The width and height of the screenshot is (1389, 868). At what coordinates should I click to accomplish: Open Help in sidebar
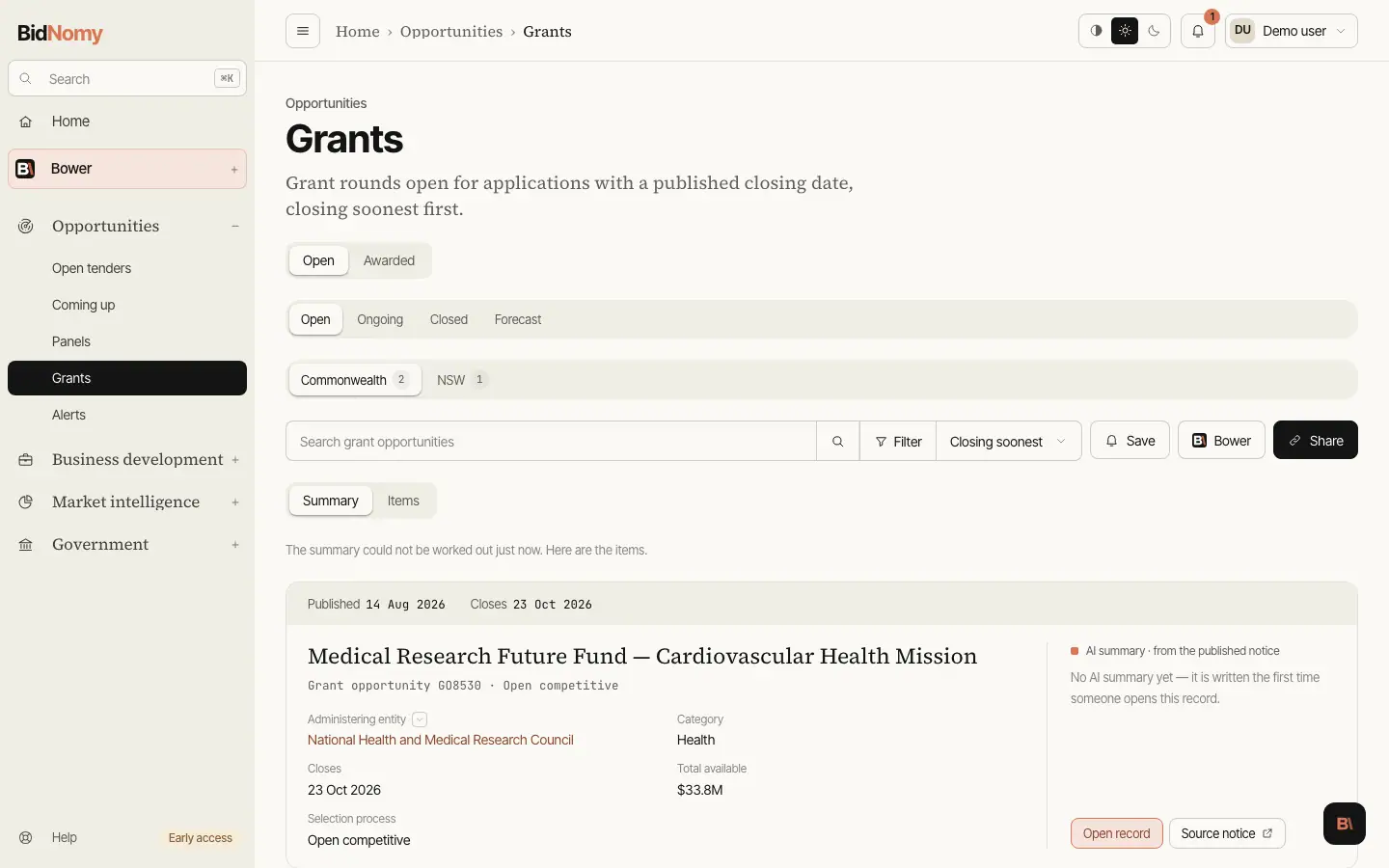point(65,837)
